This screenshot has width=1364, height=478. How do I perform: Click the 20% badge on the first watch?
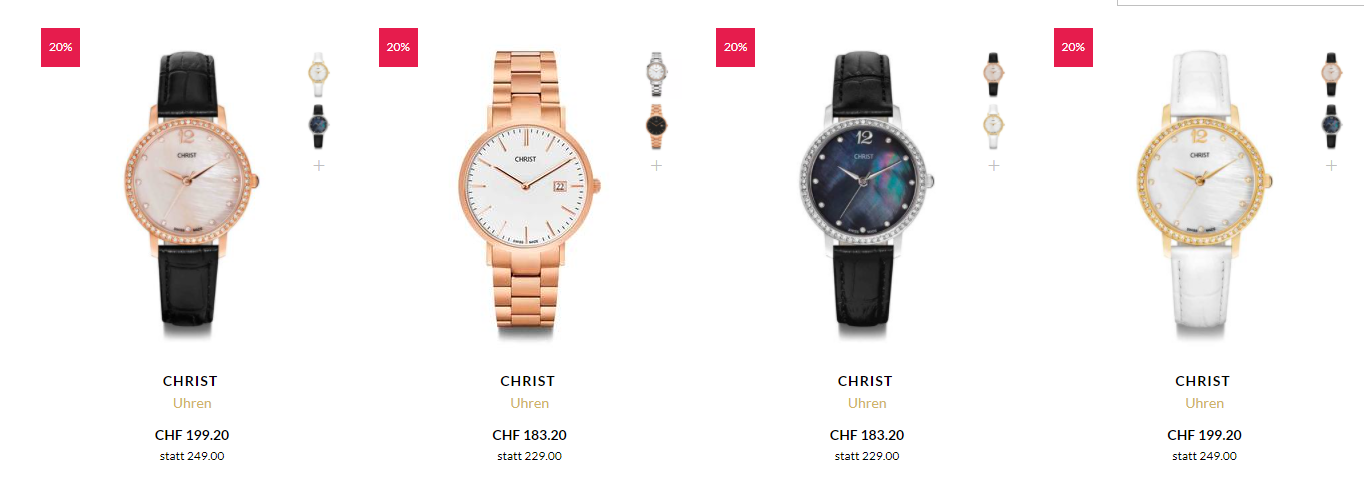coord(60,47)
